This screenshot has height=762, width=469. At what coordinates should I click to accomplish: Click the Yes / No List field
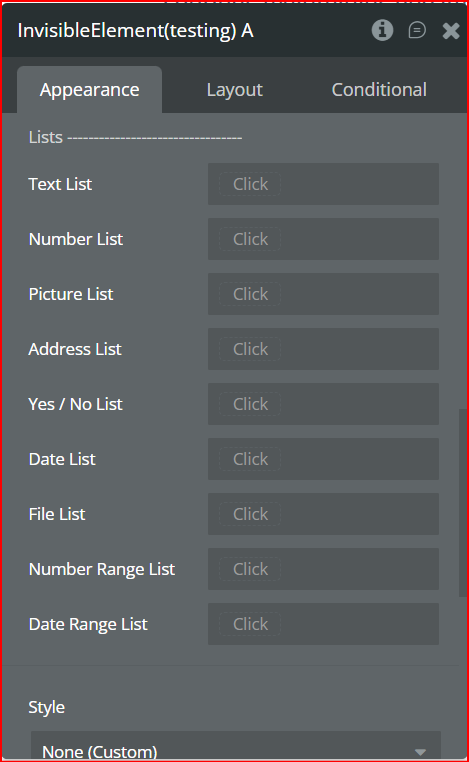pyautogui.click(x=323, y=404)
